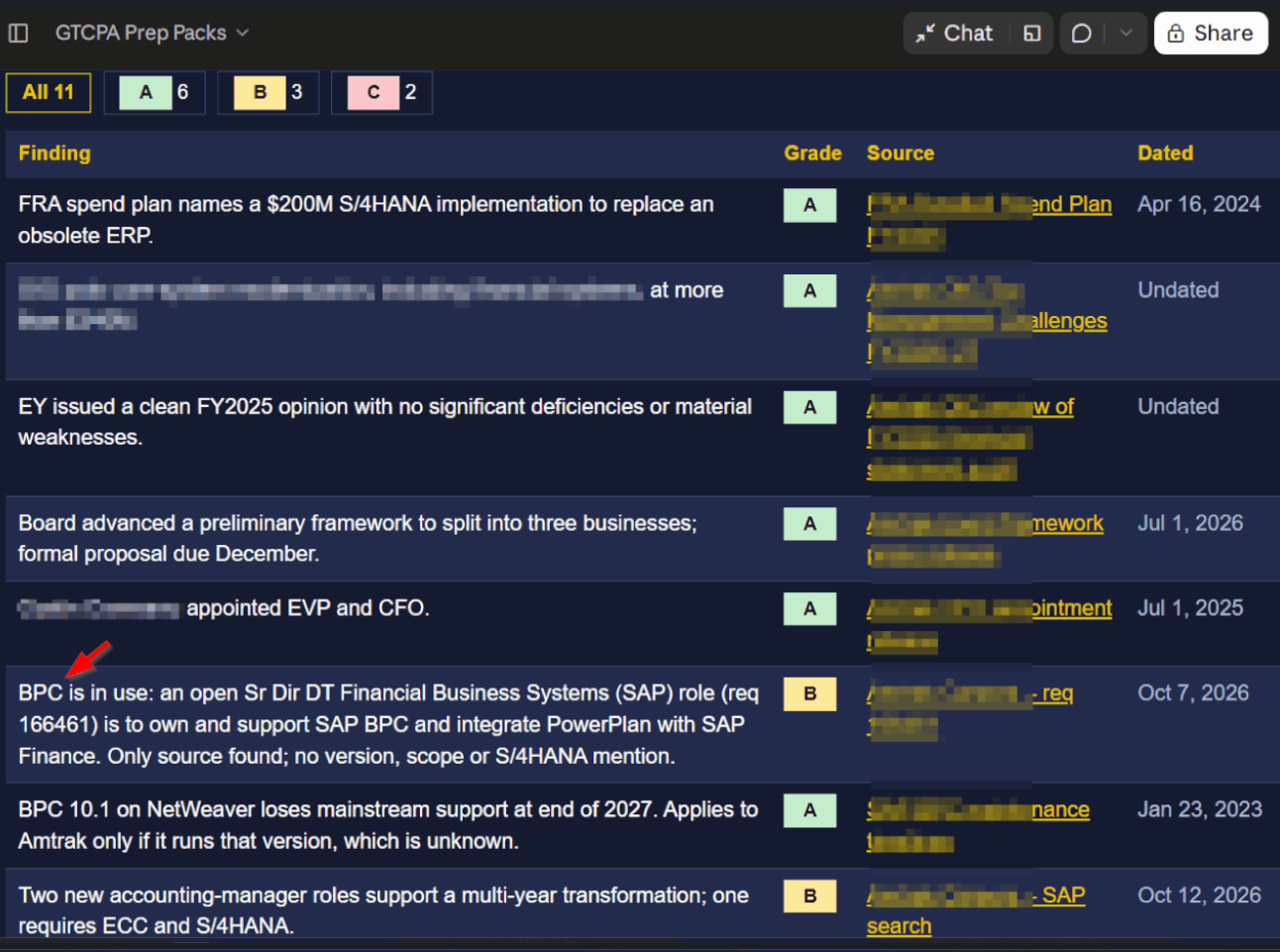Open the source link ending in 'pointment'
This screenshot has height=952, width=1280.
click(989, 624)
